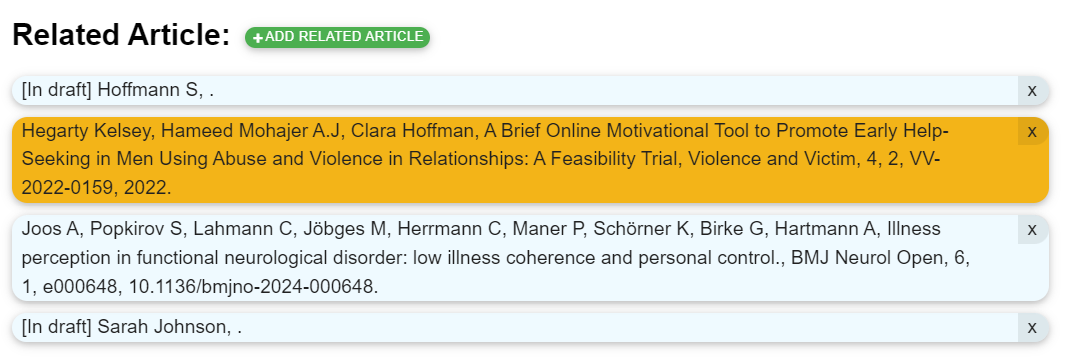This screenshot has height=361, width=1071.
Task: Click the BMJ Neurol Open journal name
Action: click(x=868, y=258)
